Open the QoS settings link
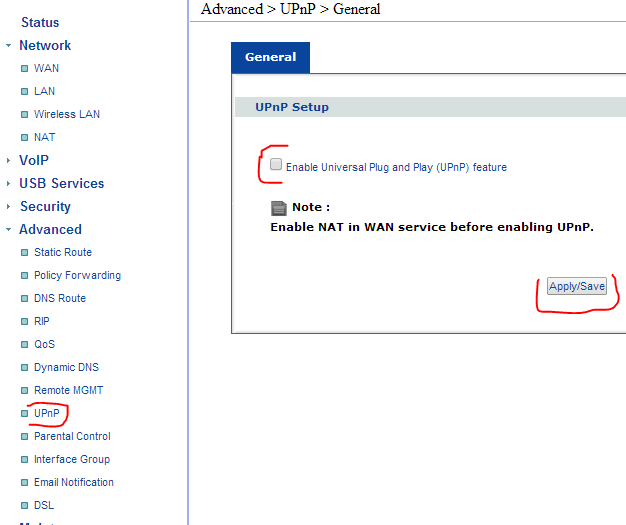 (x=44, y=344)
